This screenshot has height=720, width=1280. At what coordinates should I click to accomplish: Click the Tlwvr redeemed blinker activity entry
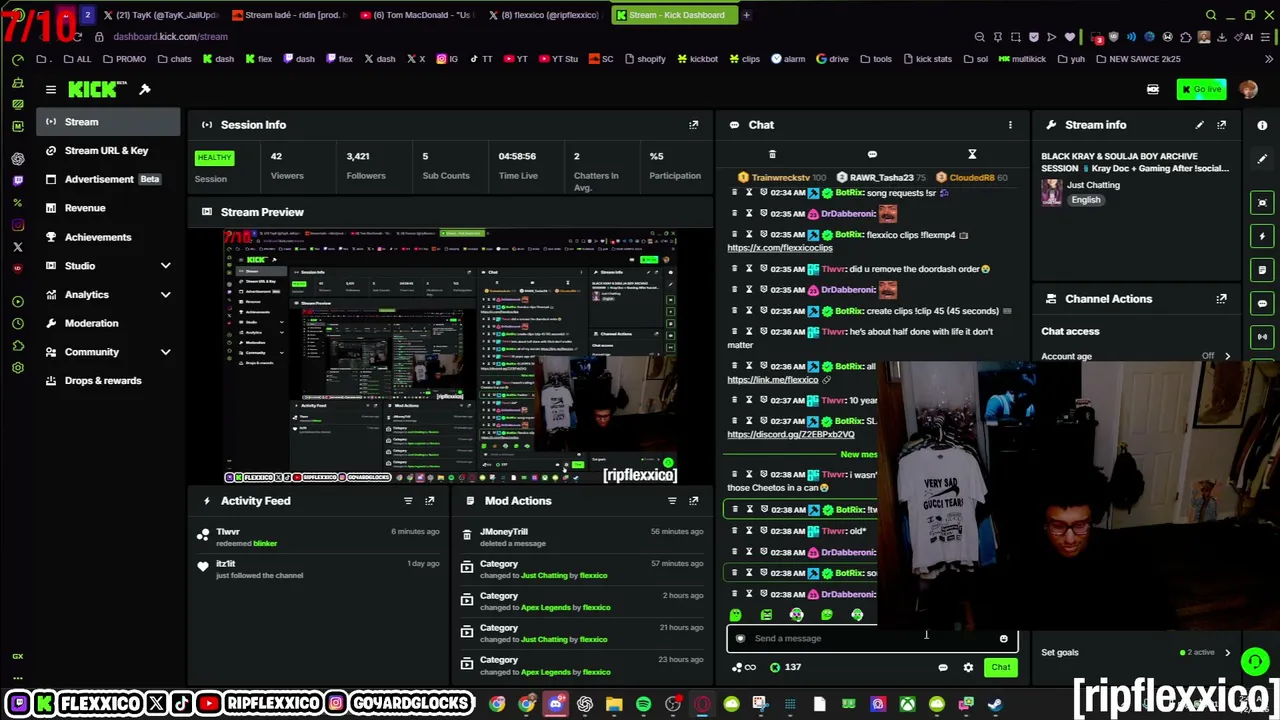[318, 537]
